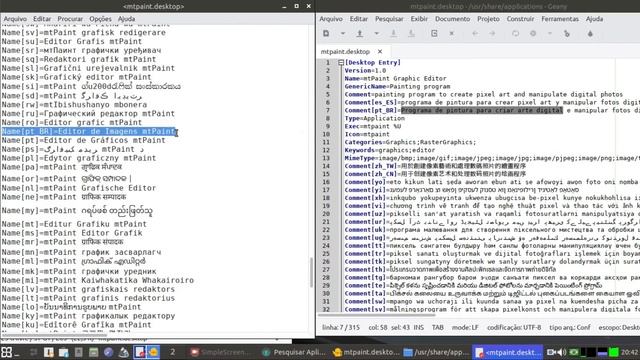Open the Projeto menu
This screenshot has width=640, height=360.
tap(488, 19)
